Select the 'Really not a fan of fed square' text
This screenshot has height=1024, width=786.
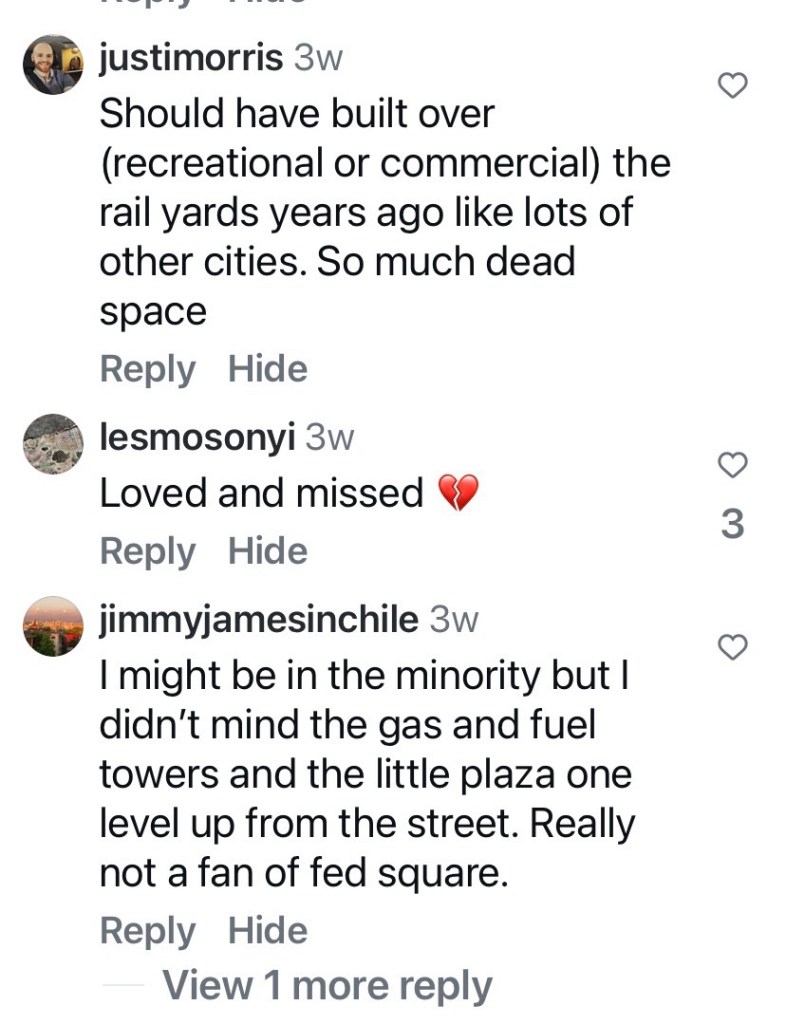pos(366,850)
